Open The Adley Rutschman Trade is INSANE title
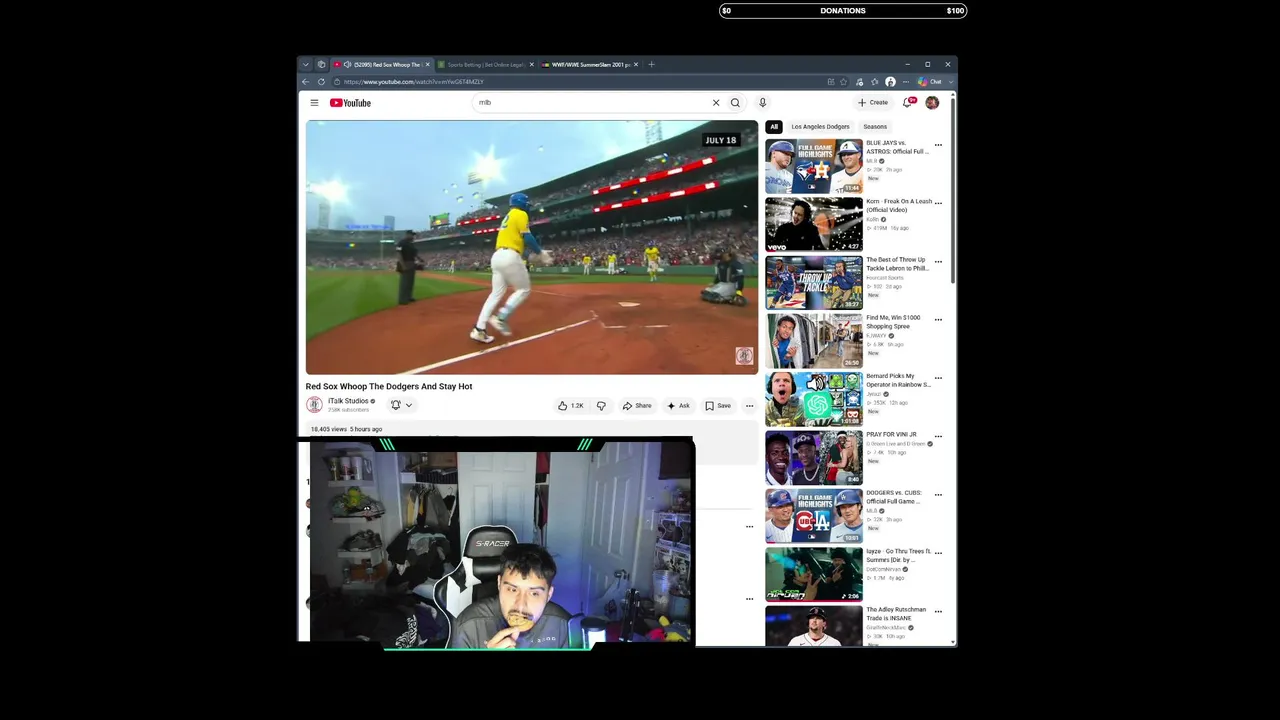The width and height of the screenshot is (1280, 720). pos(897,614)
